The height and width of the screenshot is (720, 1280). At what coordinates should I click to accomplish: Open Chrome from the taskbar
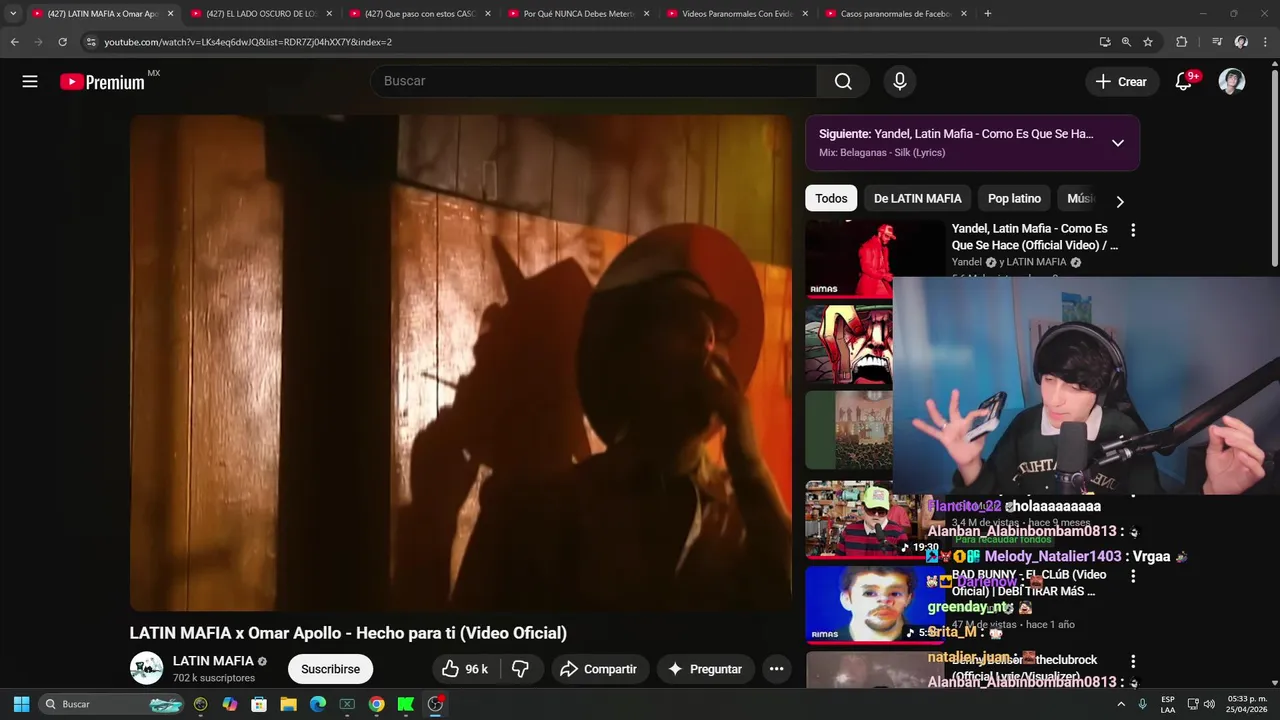coord(376,704)
